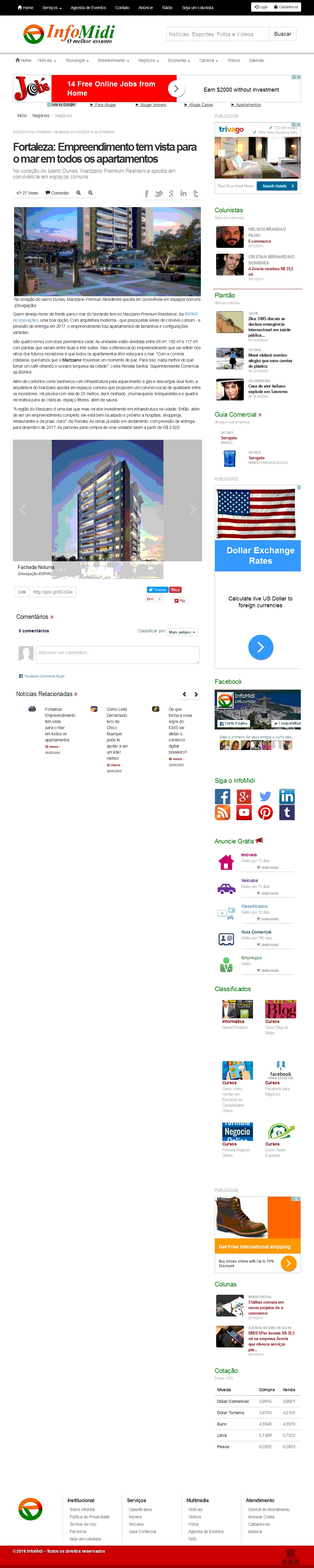Click the Política de Privacidade footer link
The width and height of the screenshot is (314, 1568).
click(90, 1517)
